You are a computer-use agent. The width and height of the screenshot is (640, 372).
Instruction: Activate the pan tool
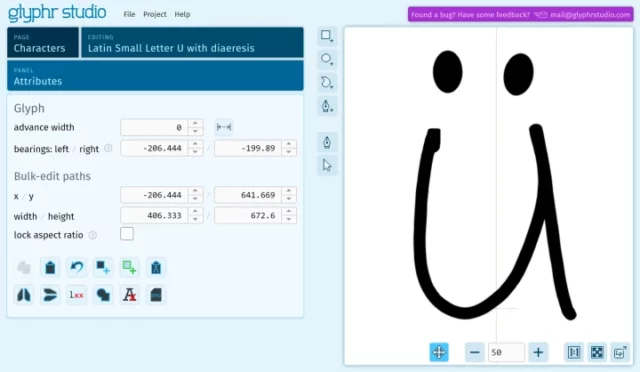[439, 352]
